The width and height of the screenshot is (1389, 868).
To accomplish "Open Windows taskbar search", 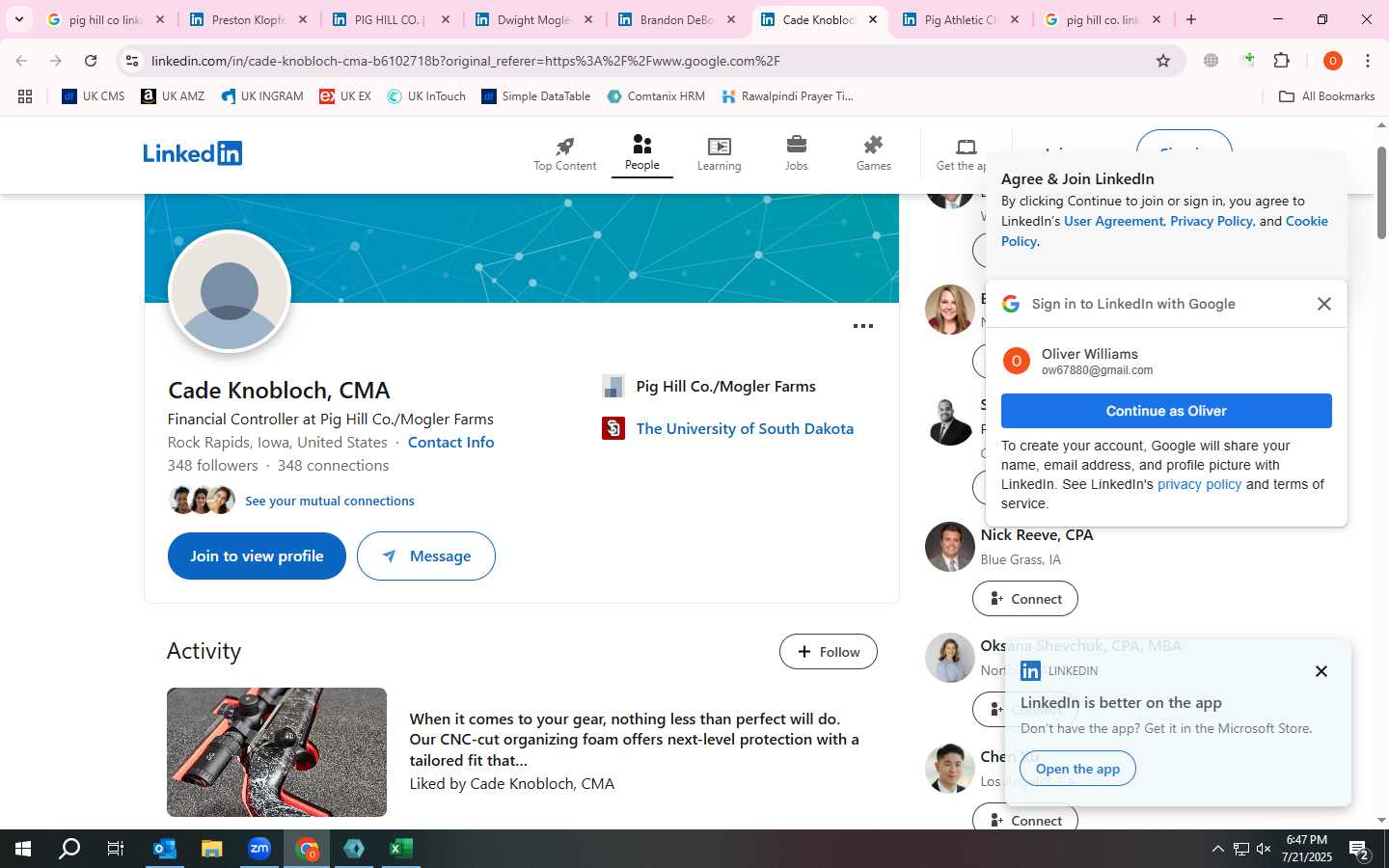I will click(x=69, y=849).
